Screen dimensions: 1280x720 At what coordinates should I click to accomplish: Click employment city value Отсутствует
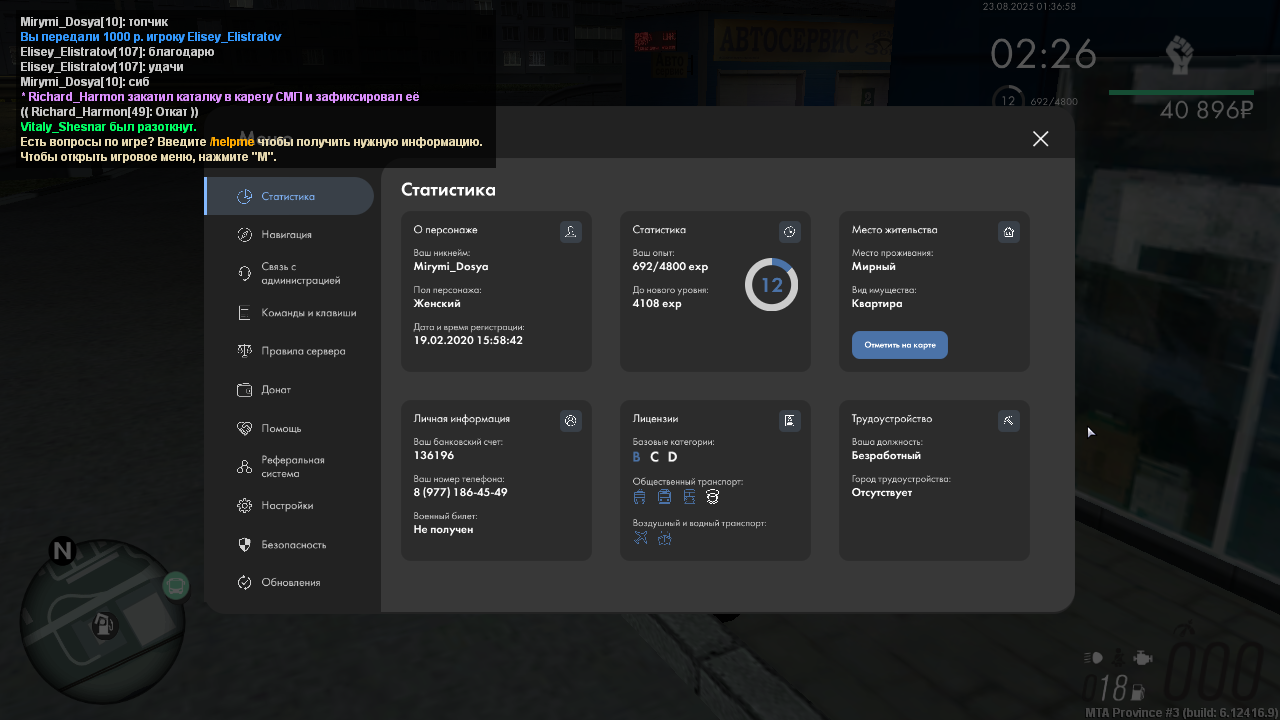882,492
